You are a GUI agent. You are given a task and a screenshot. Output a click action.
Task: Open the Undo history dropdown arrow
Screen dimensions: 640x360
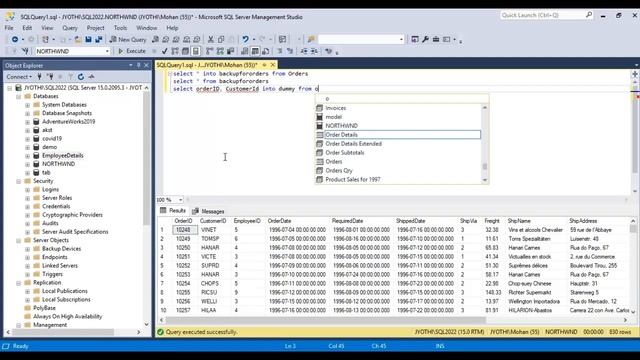[253, 40]
